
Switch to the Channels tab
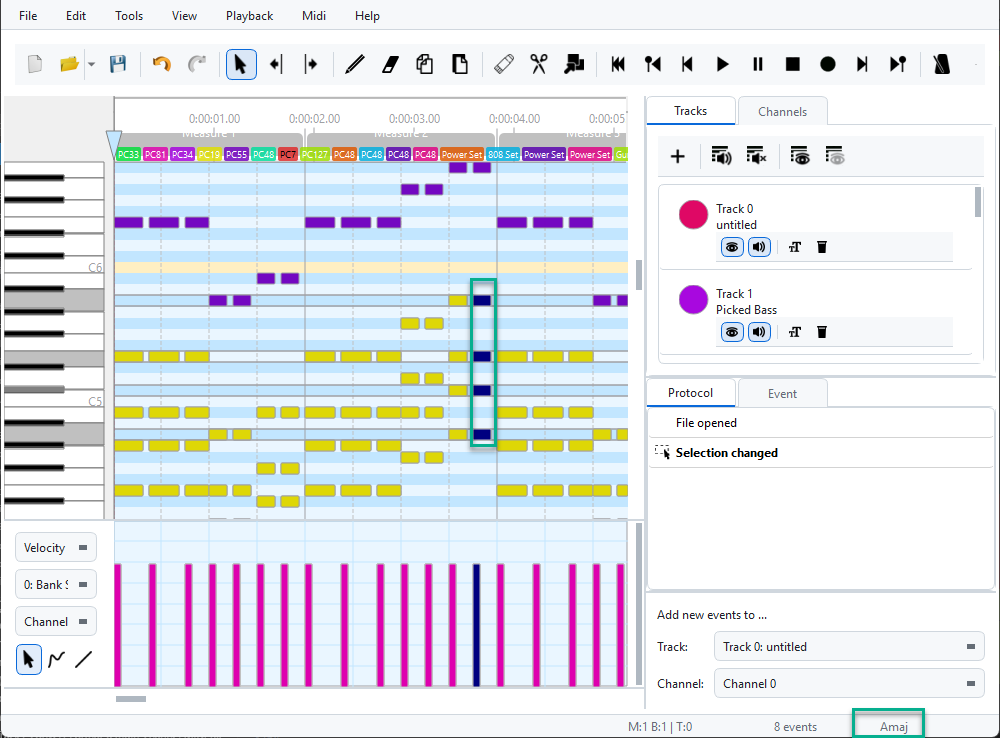pos(782,111)
